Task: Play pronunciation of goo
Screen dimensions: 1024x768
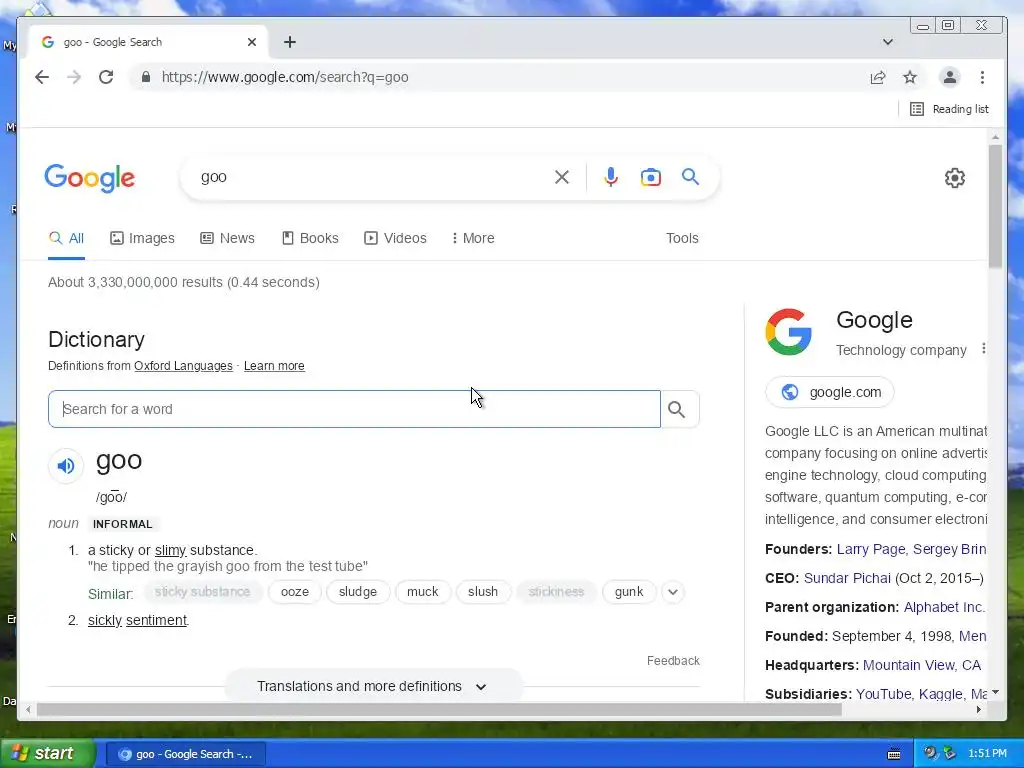Action: tap(66, 466)
